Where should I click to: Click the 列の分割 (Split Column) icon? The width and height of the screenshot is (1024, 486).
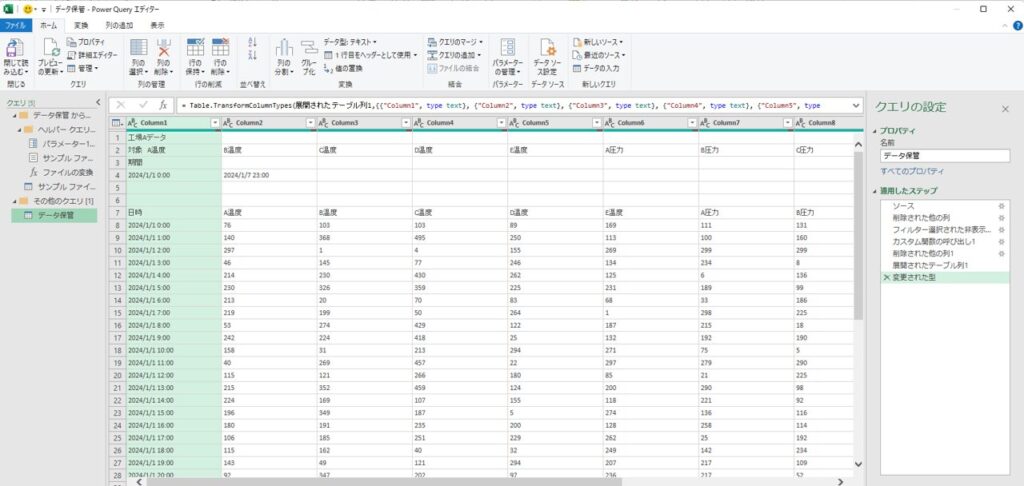coord(283,50)
